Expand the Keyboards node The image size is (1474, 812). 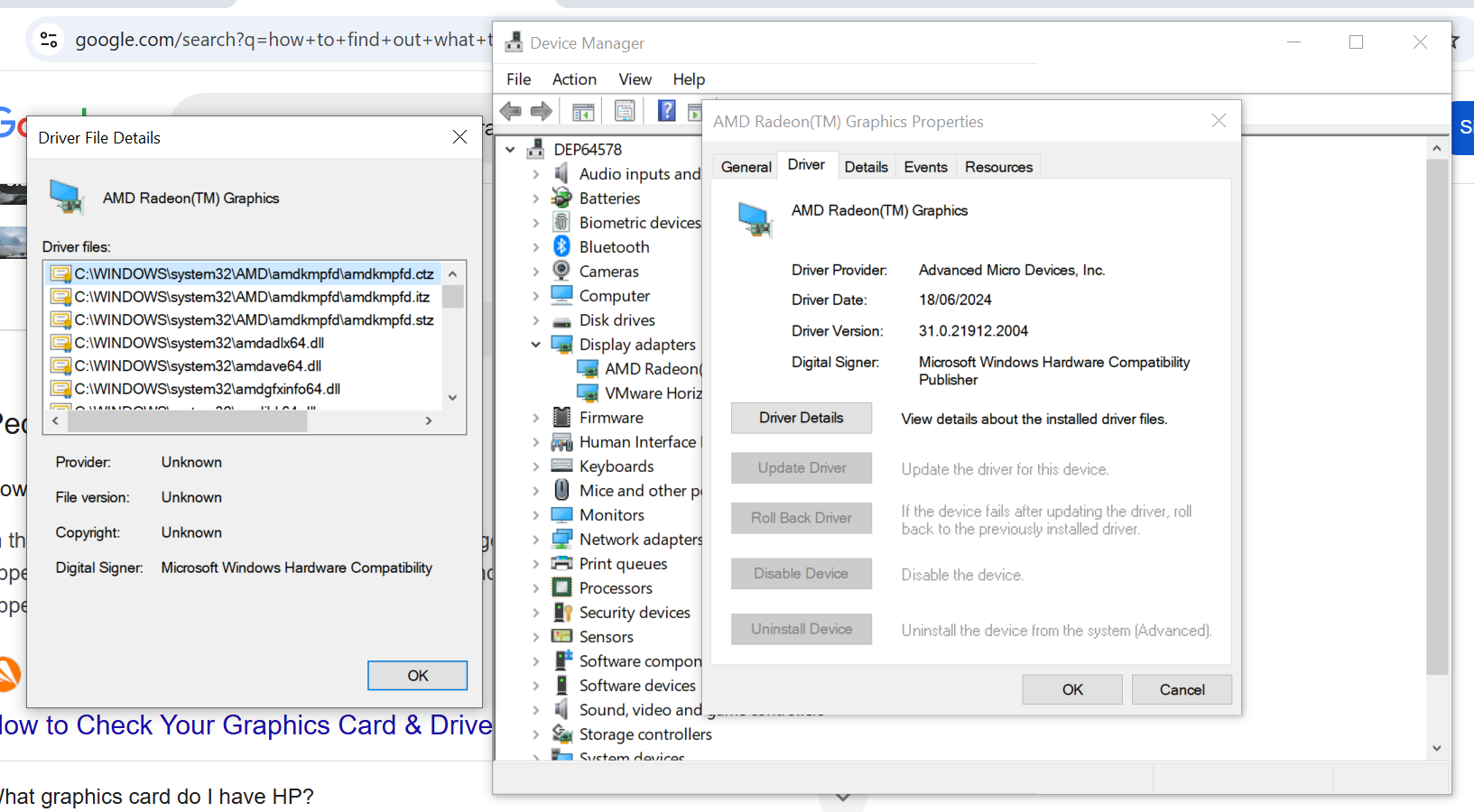(536, 466)
